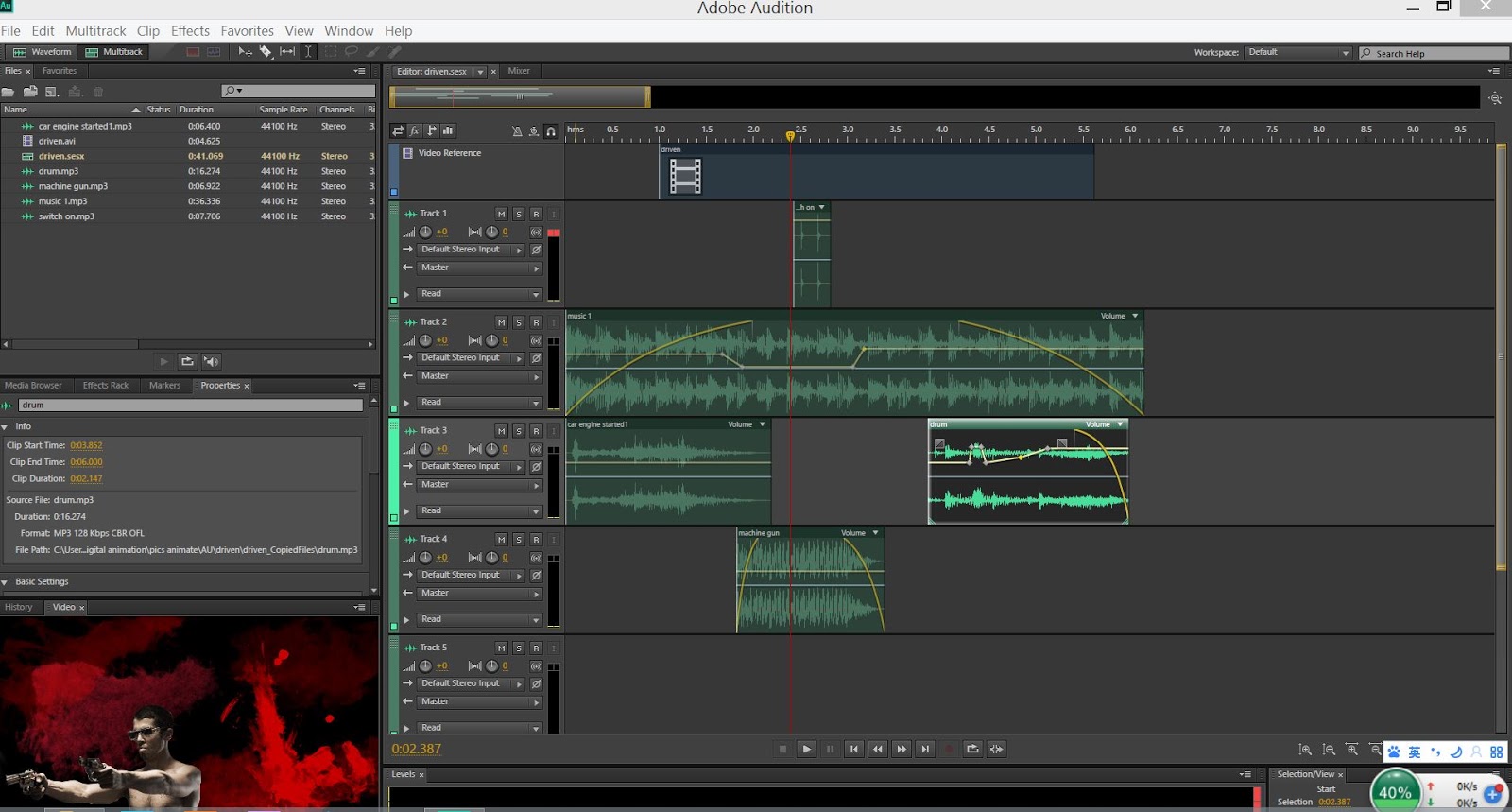
Task: Select the Time Selection tool
Action: pos(308,52)
